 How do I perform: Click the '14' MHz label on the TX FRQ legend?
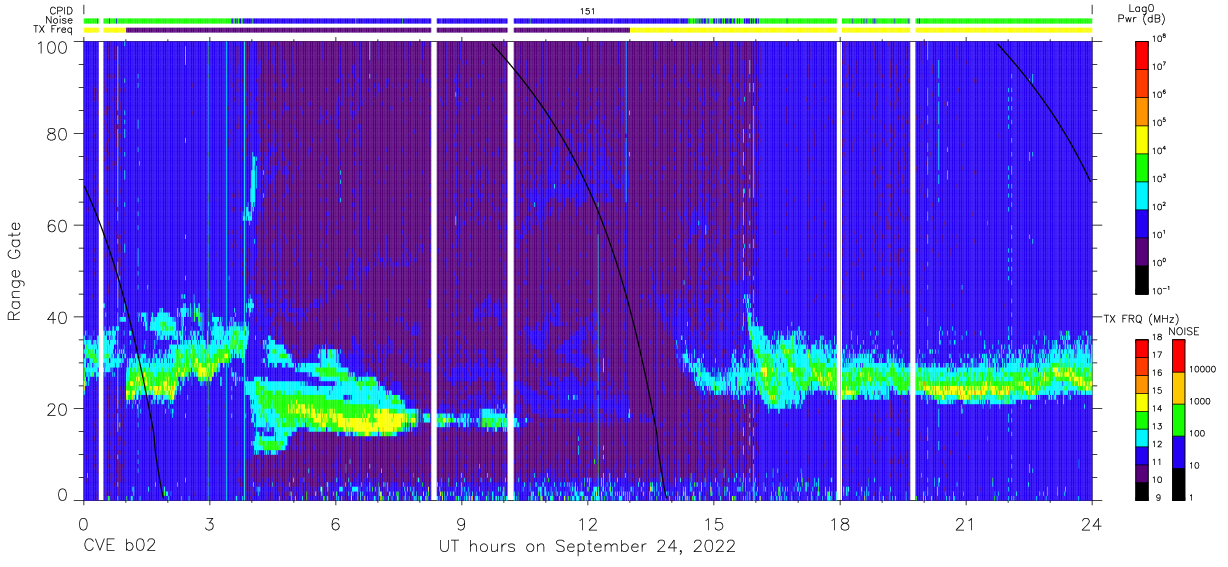(x=1158, y=410)
